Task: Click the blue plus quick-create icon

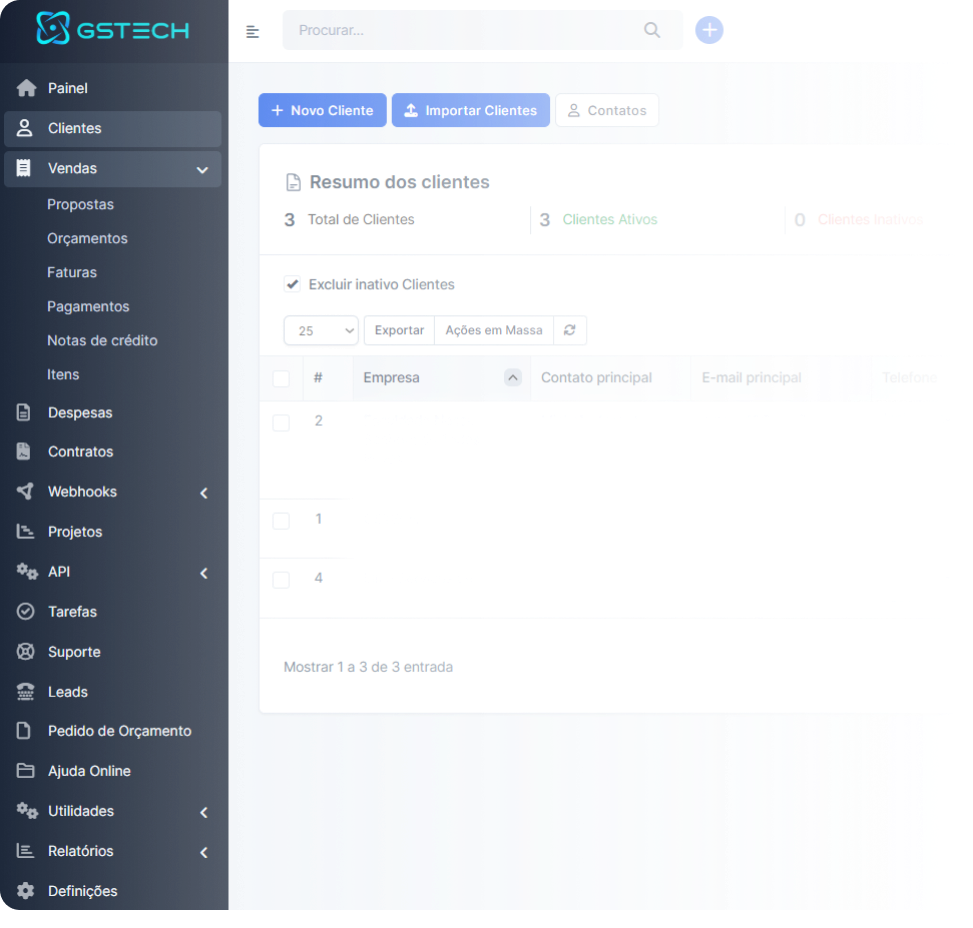Action: point(709,30)
